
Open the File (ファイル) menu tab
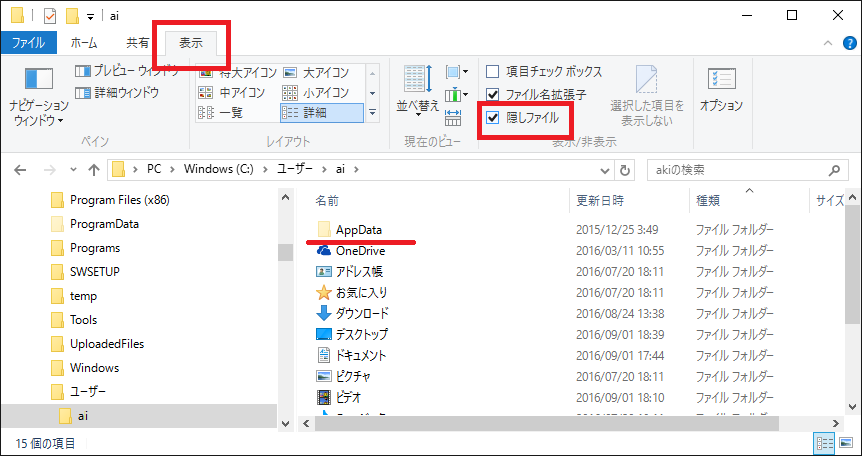click(28, 43)
